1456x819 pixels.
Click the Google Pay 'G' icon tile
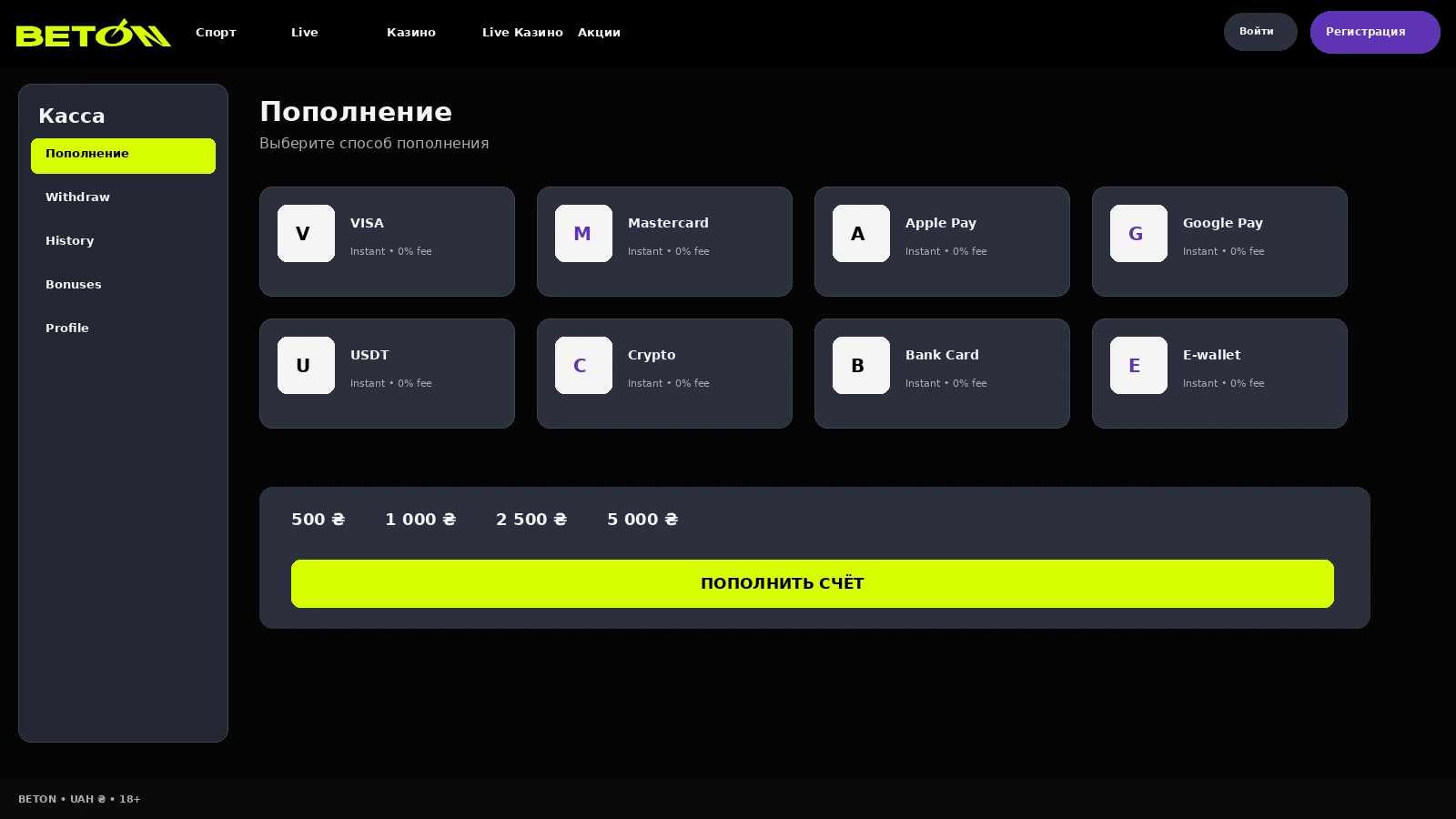coord(1138,233)
